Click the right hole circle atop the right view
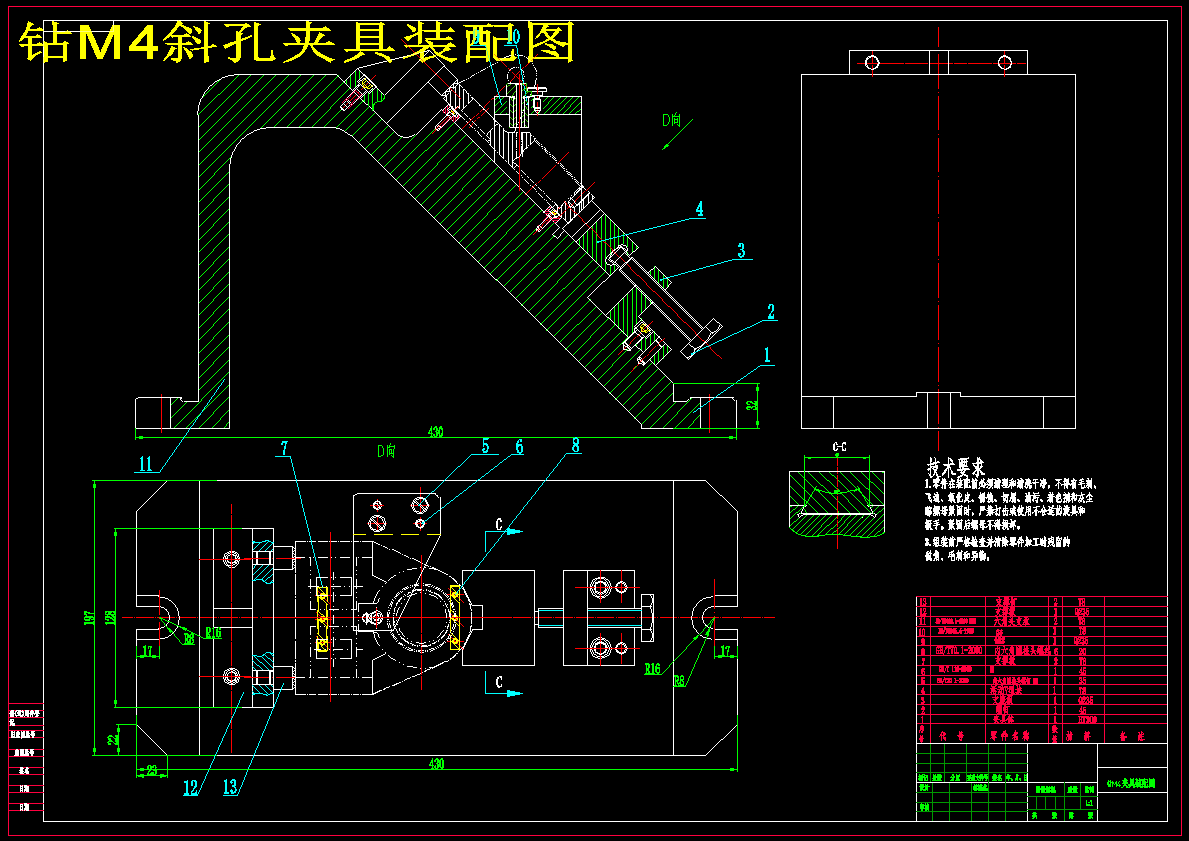Image resolution: width=1189 pixels, height=841 pixels. (1005, 62)
